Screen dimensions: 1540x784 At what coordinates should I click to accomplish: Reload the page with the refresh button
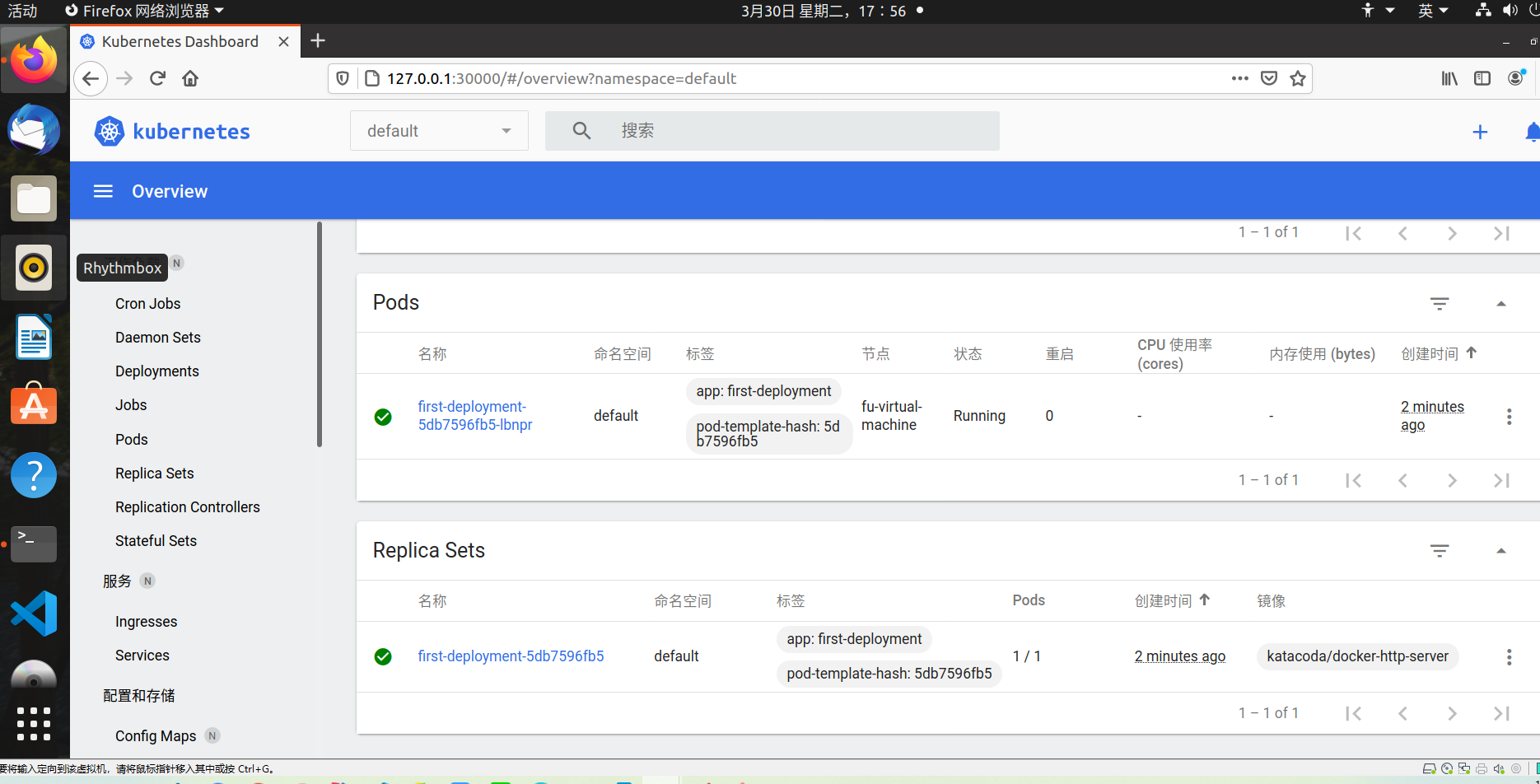[157, 78]
